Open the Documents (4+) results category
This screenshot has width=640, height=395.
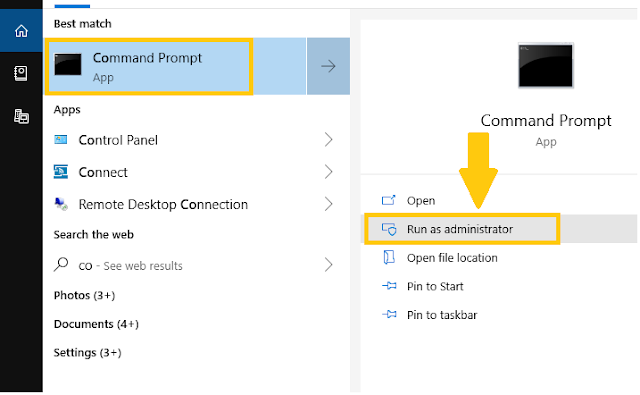[x=96, y=324]
